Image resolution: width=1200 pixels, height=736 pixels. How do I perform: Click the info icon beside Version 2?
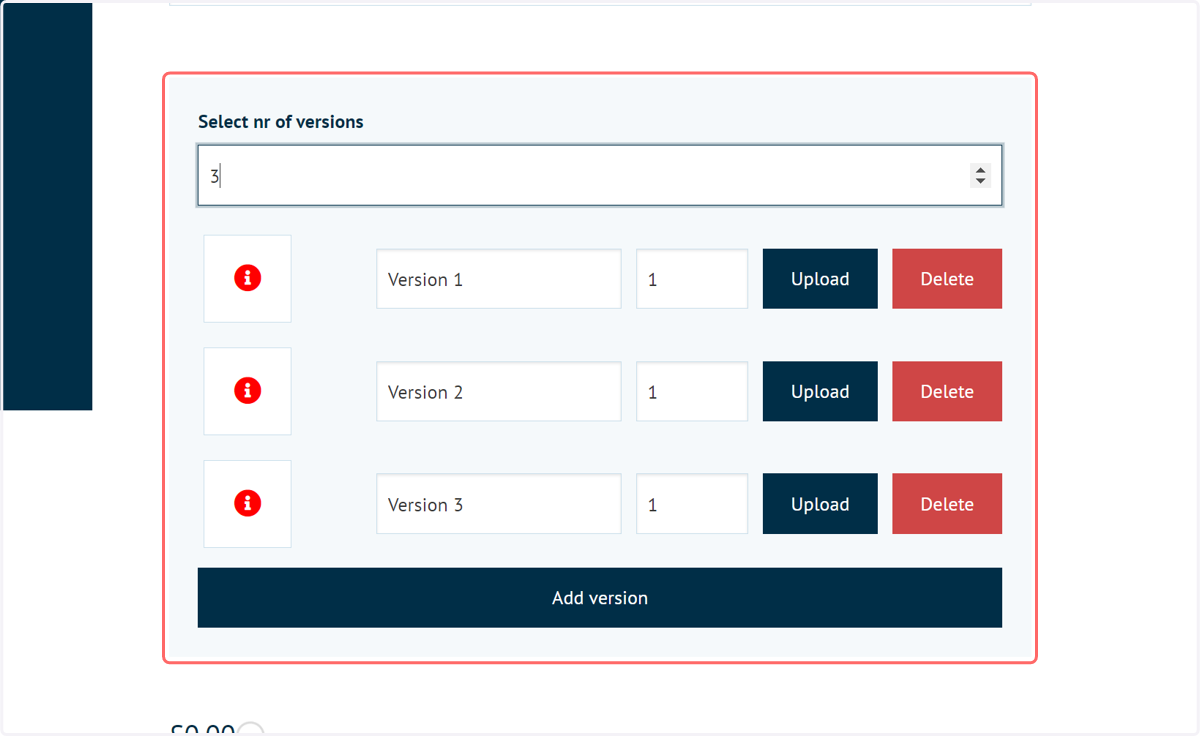247,391
